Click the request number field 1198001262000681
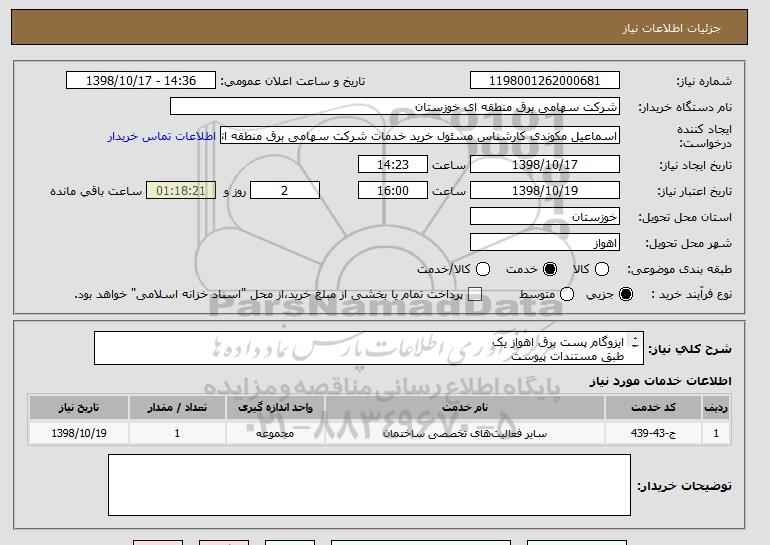The width and height of the screenshot is (770, 545). pos(545,81)
